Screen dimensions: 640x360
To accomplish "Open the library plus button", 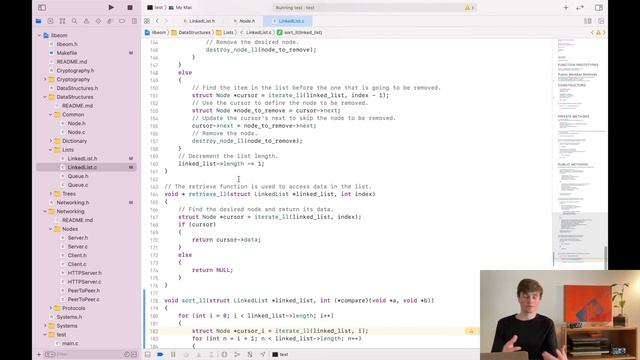I will coord(566,7).
